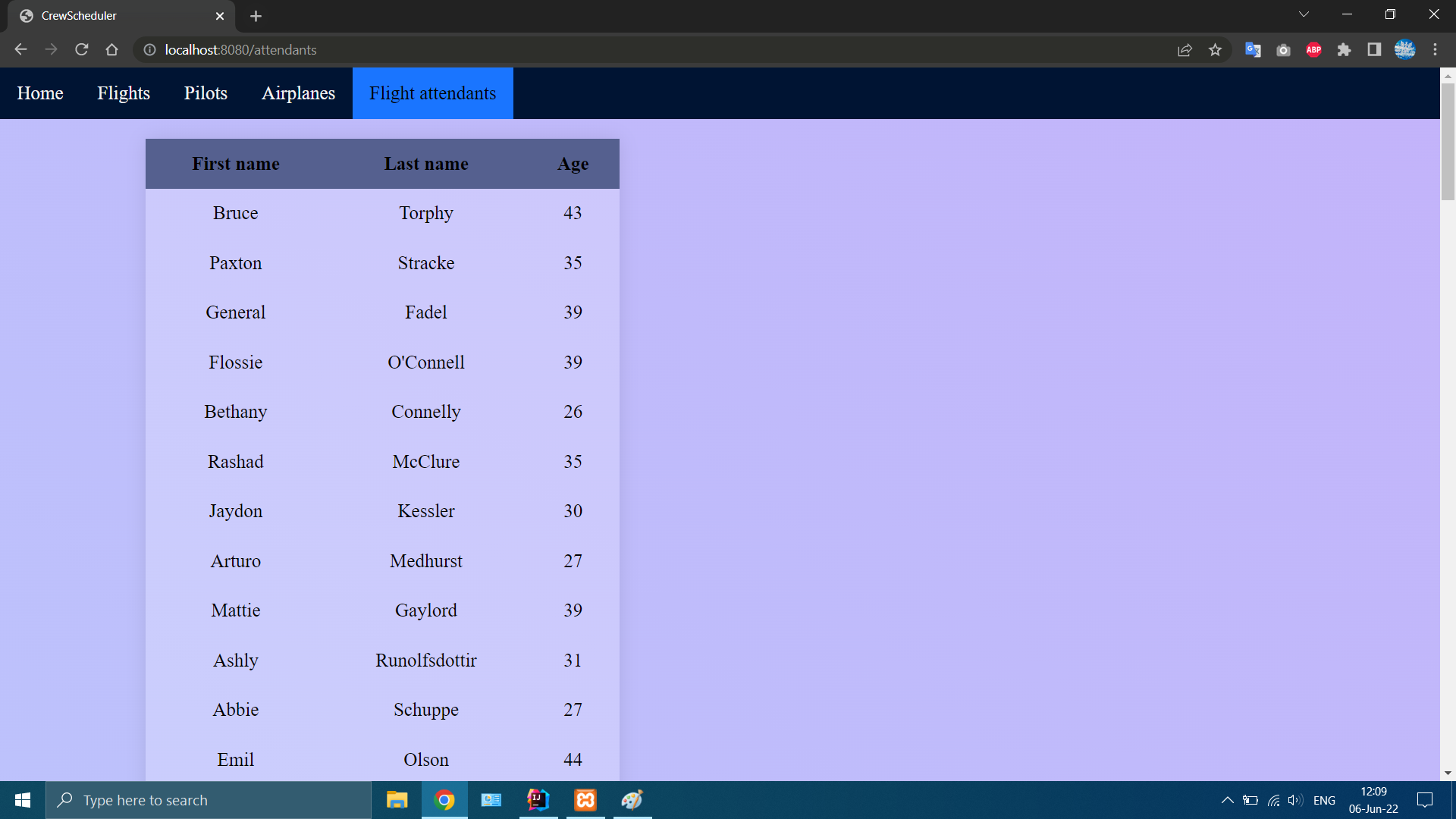The width and height of the screenshot is (1456, 819).
Task: Expand the tab search dropdown arrow
Action: (1304, 14)
